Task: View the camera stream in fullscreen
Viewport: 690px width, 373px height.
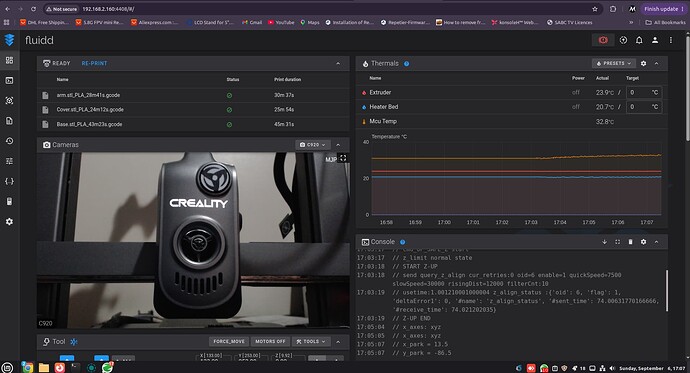Action: 343,158
